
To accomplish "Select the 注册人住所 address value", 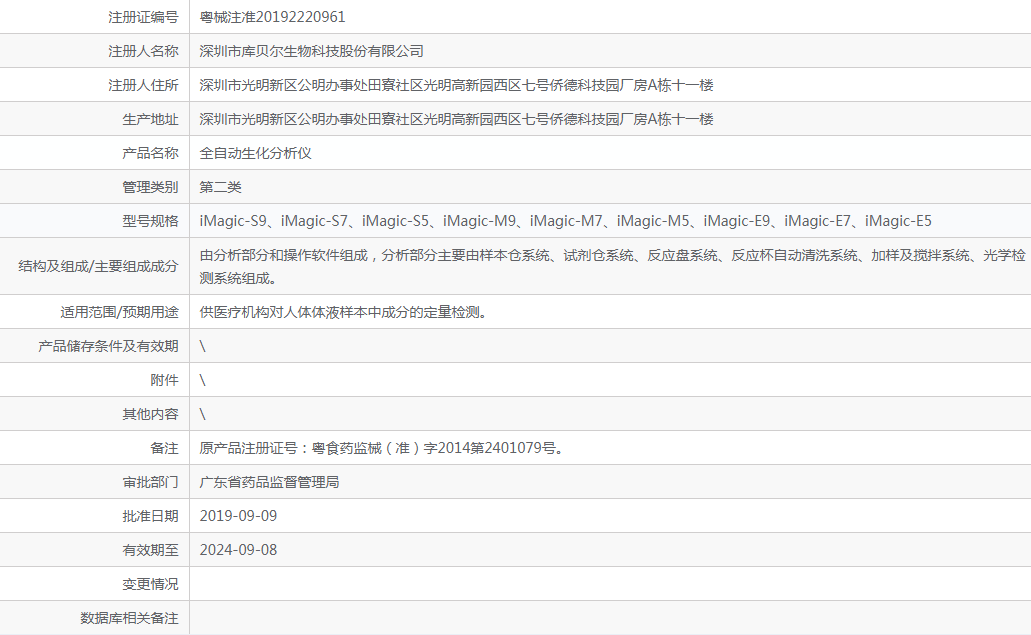I will [x=456, y=85].
